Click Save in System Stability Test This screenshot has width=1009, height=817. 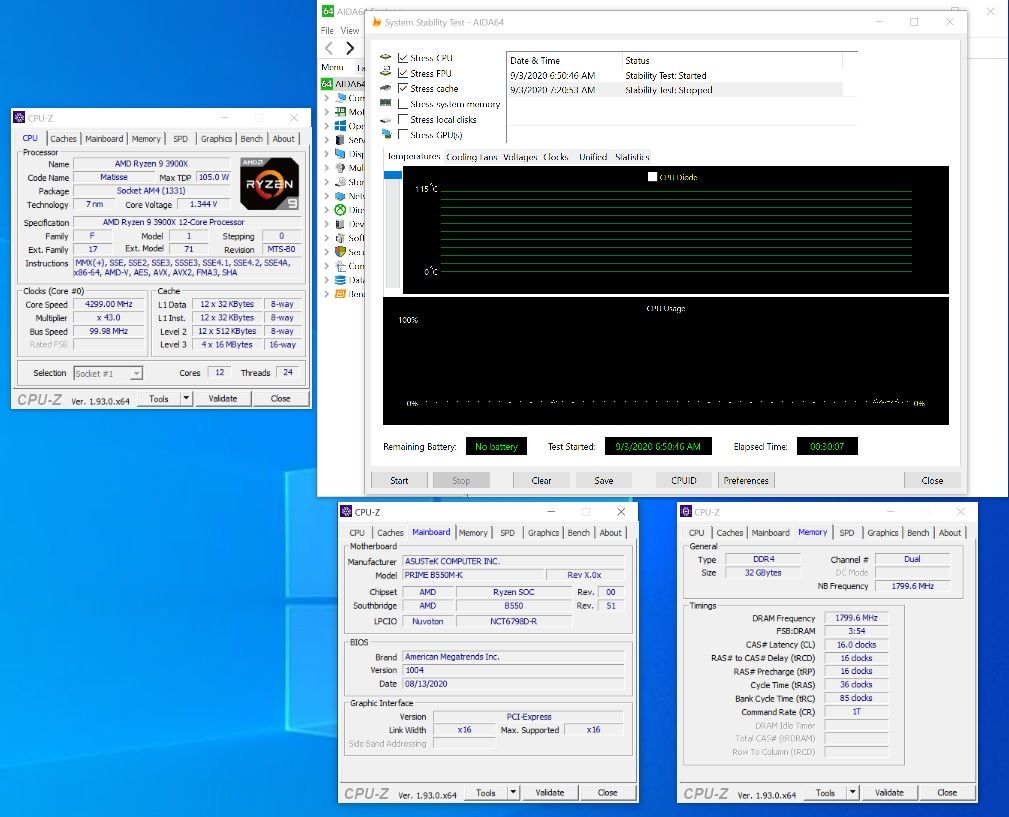(x=604, y=481)
